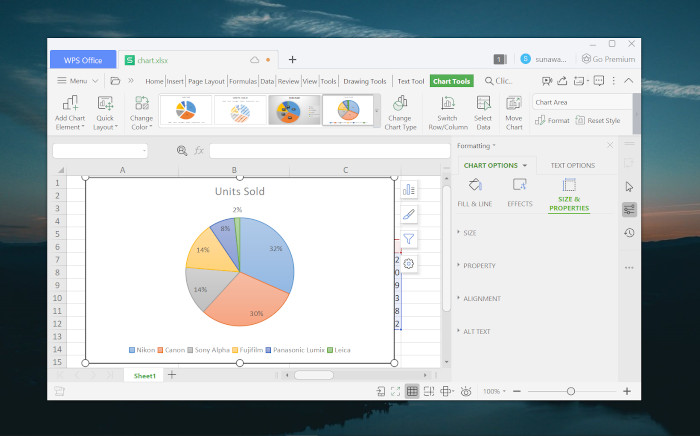This screenshot has height=436, width=700.
Task: Click Chart Elements floating button
Action: click(x=408, y=190)
